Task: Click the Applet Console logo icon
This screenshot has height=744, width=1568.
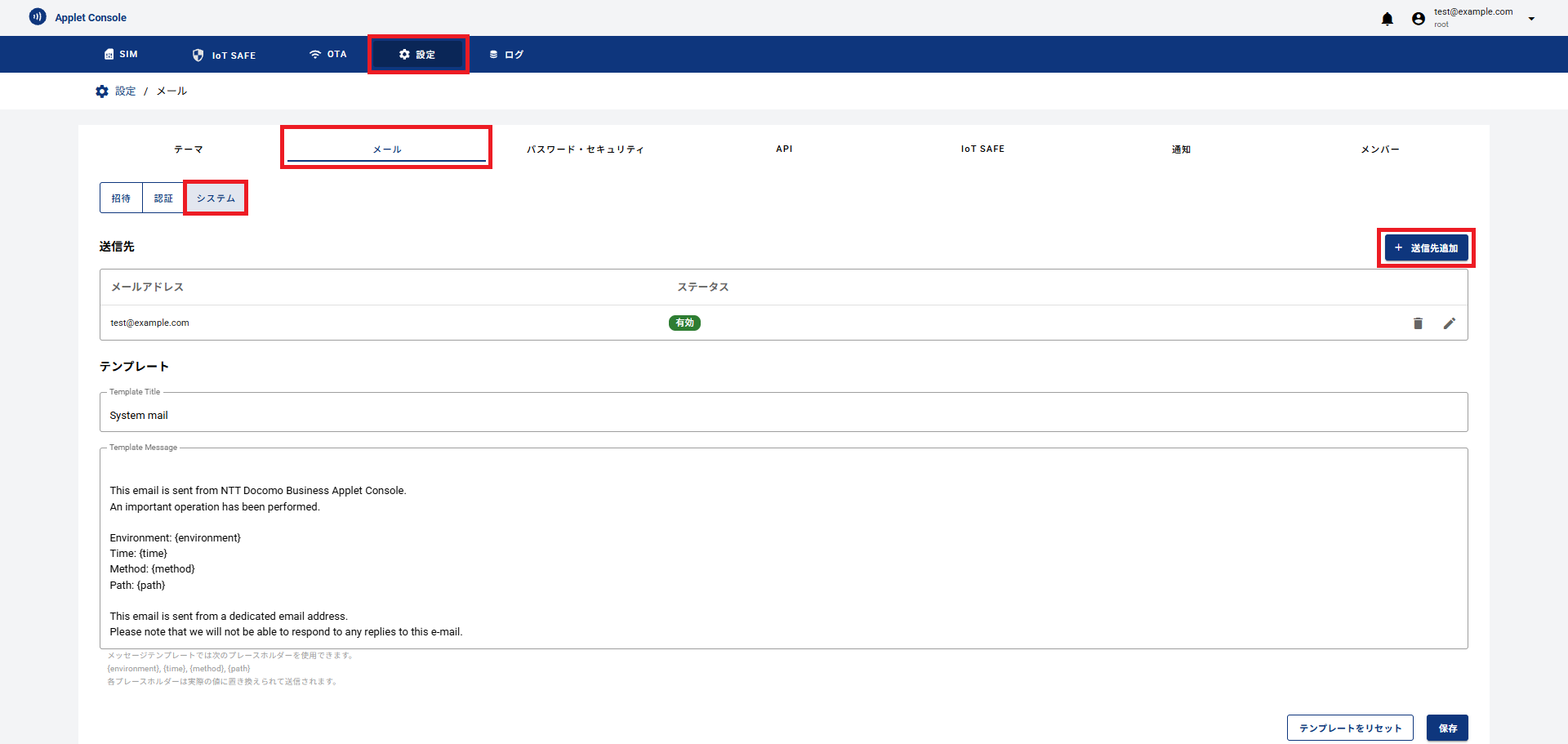Action: tap(38, 17)
